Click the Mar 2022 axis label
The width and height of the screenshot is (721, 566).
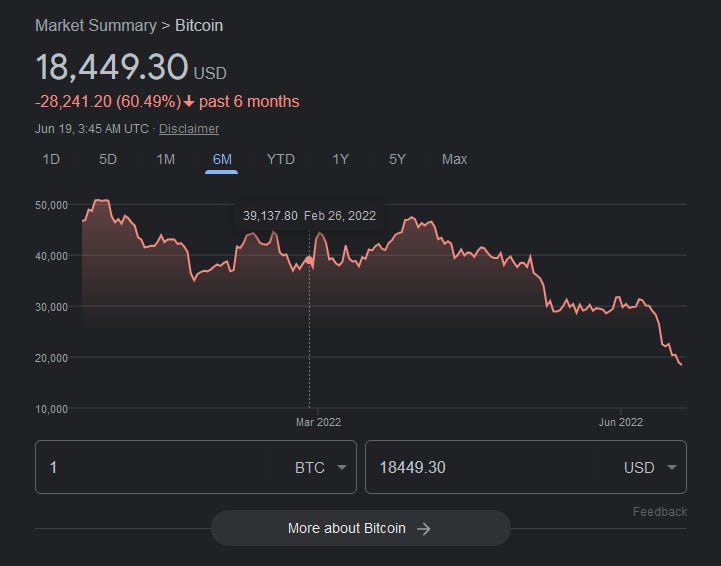coord(318,422)
